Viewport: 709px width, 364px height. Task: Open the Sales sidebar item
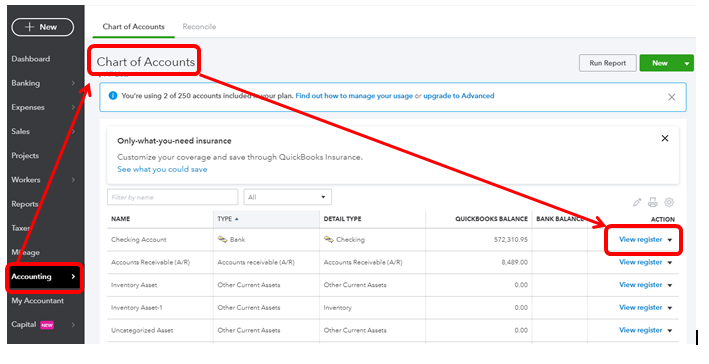pos(20,132)
